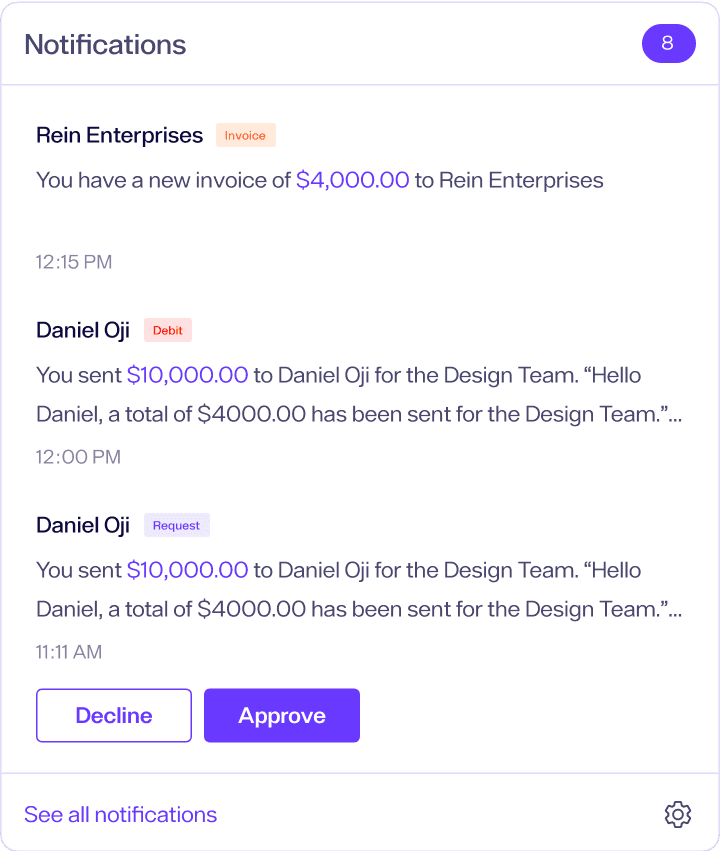The width and height of the screenshot is (720, 851).
Task: Select Daniel Oji name beside Request tag
Action: [83, 525]
